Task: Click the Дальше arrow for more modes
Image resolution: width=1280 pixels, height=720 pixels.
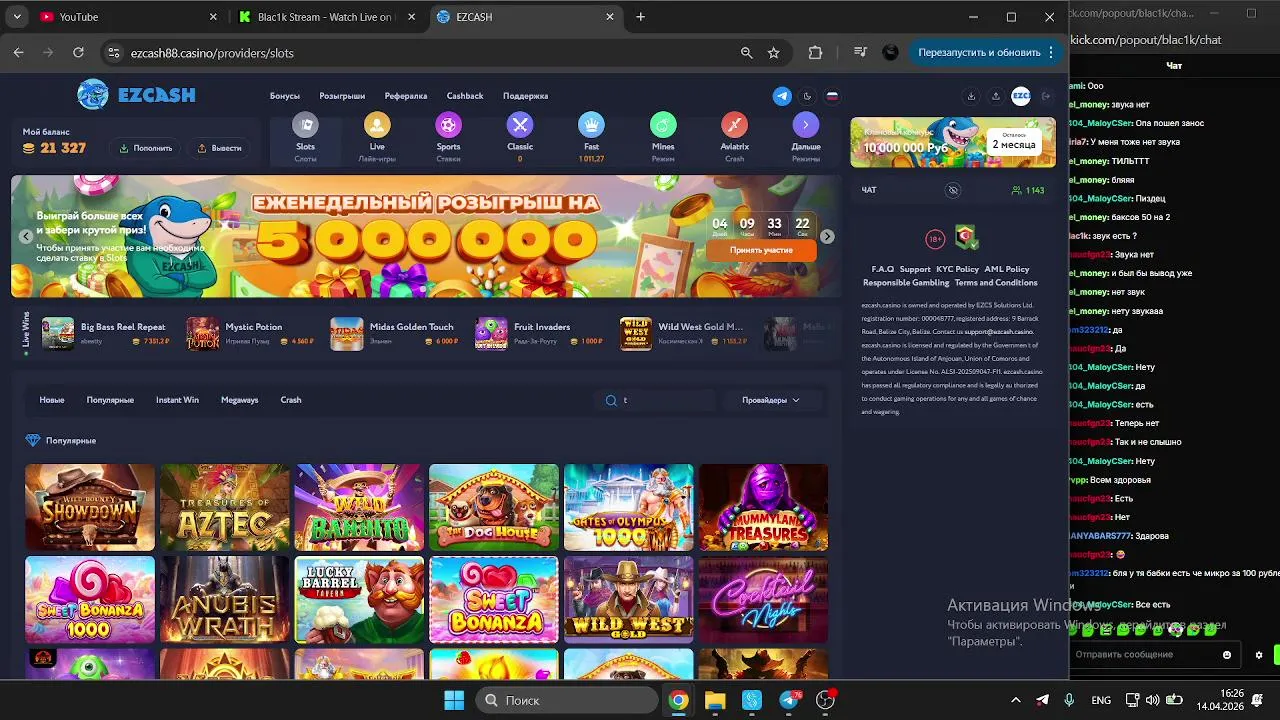Action: tap(806, 125)
